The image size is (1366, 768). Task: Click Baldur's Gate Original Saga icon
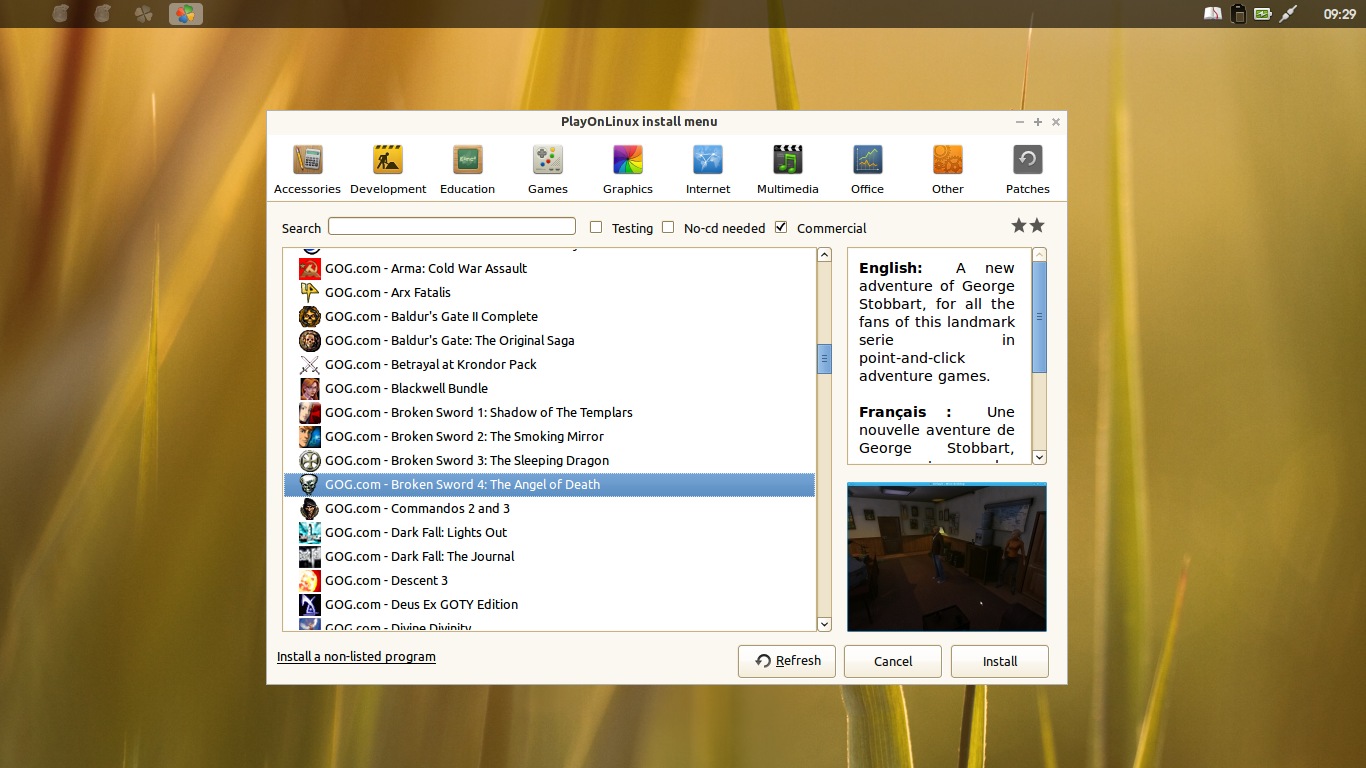(x=310, y=340)
